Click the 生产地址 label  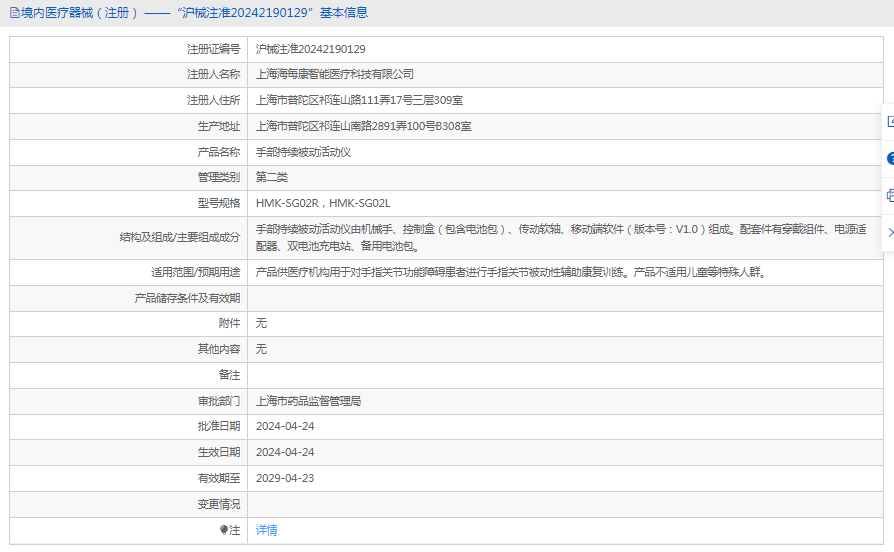219,126
